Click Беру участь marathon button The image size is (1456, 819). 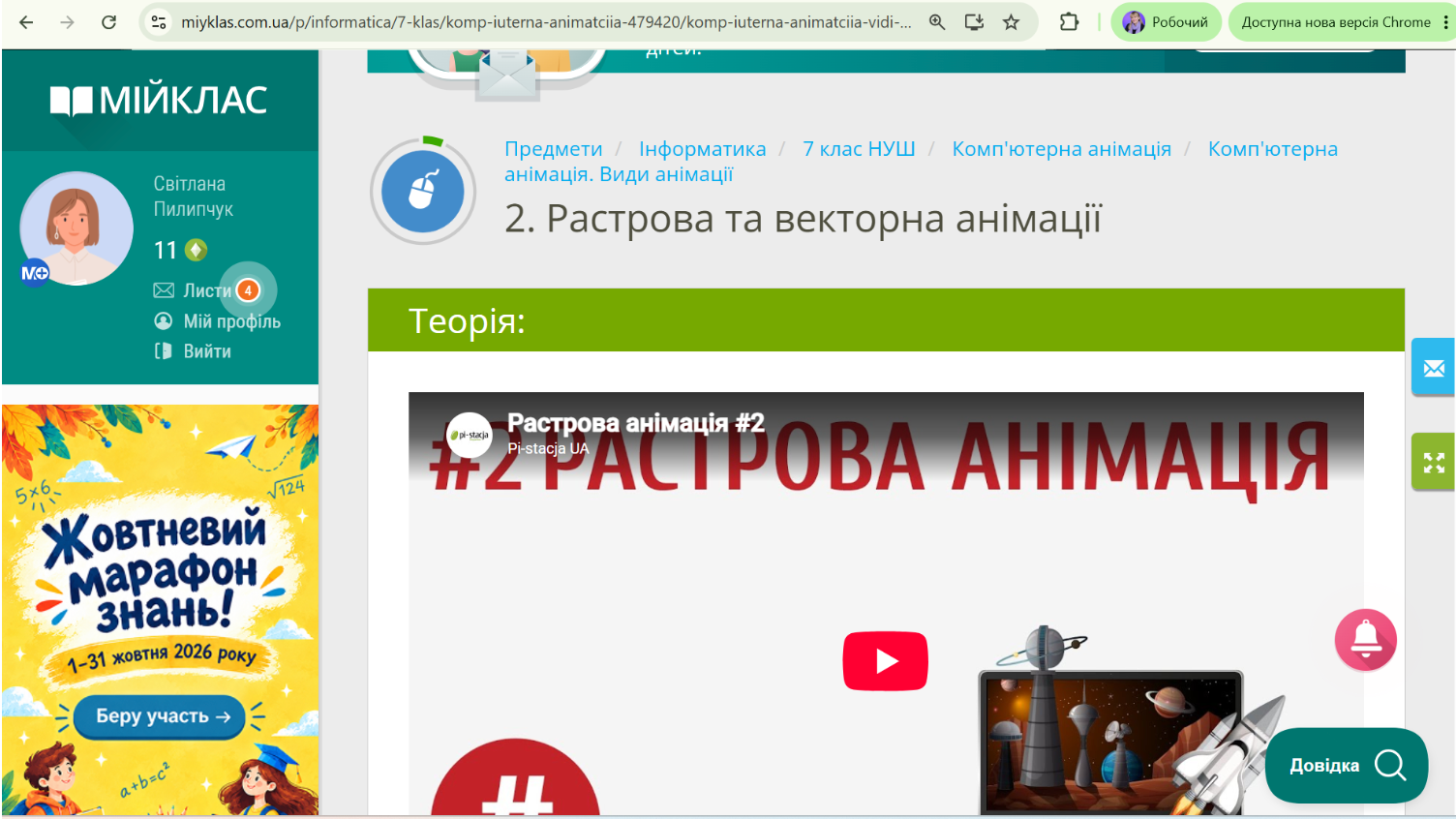coord(160,716)
